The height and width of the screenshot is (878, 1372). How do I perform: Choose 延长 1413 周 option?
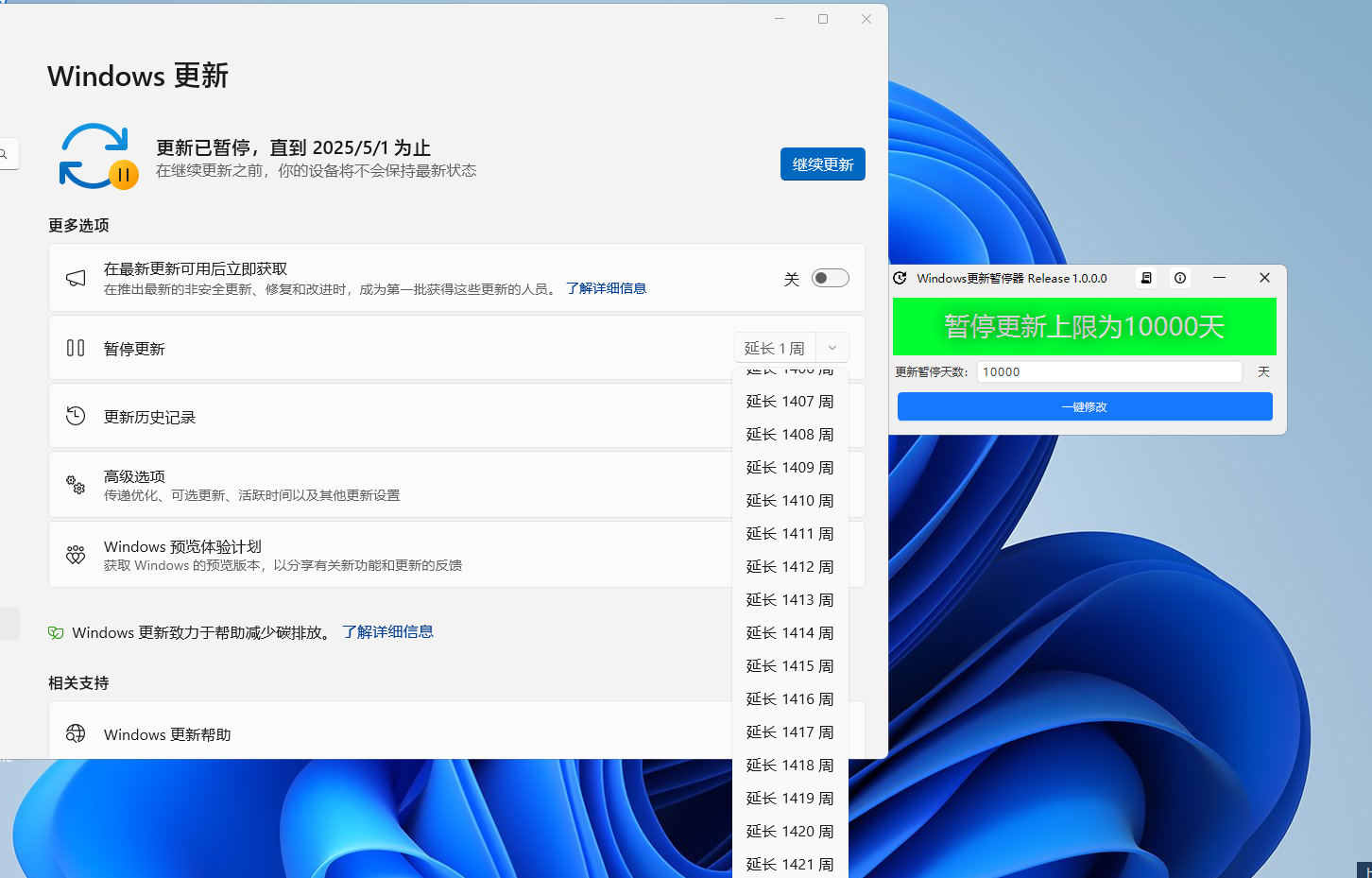790,600
